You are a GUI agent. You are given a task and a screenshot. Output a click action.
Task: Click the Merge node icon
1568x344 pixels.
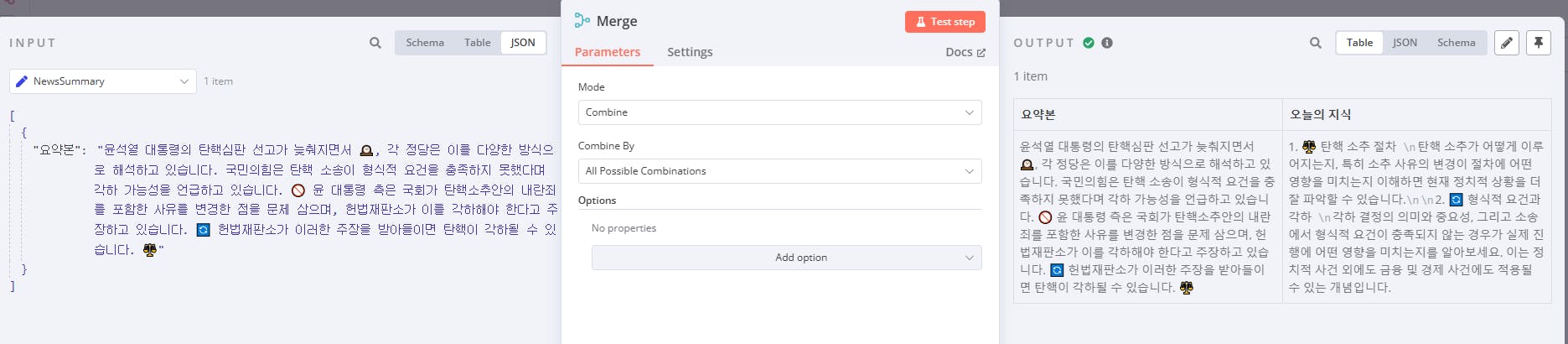click(582, 21)
